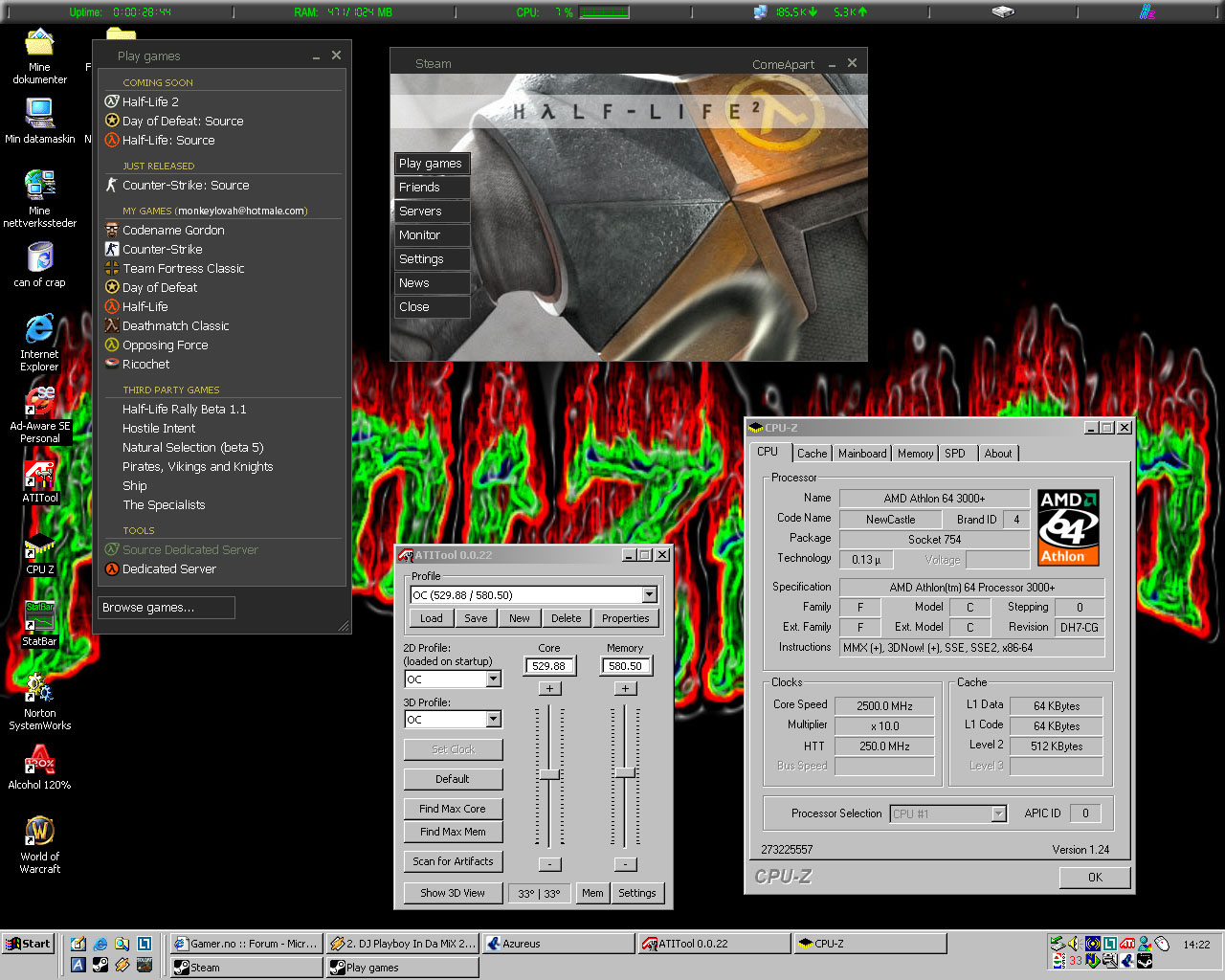This screenshot has width=1225, height=980.
Task: Click the OK button in CPU-Z
Action: click(x=1095, y=878)
